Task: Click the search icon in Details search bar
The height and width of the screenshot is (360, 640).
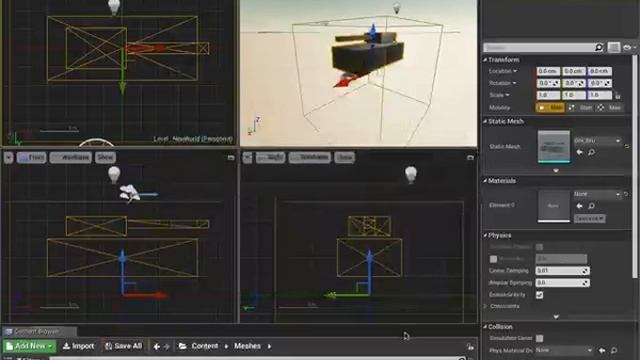Action: 599,47
